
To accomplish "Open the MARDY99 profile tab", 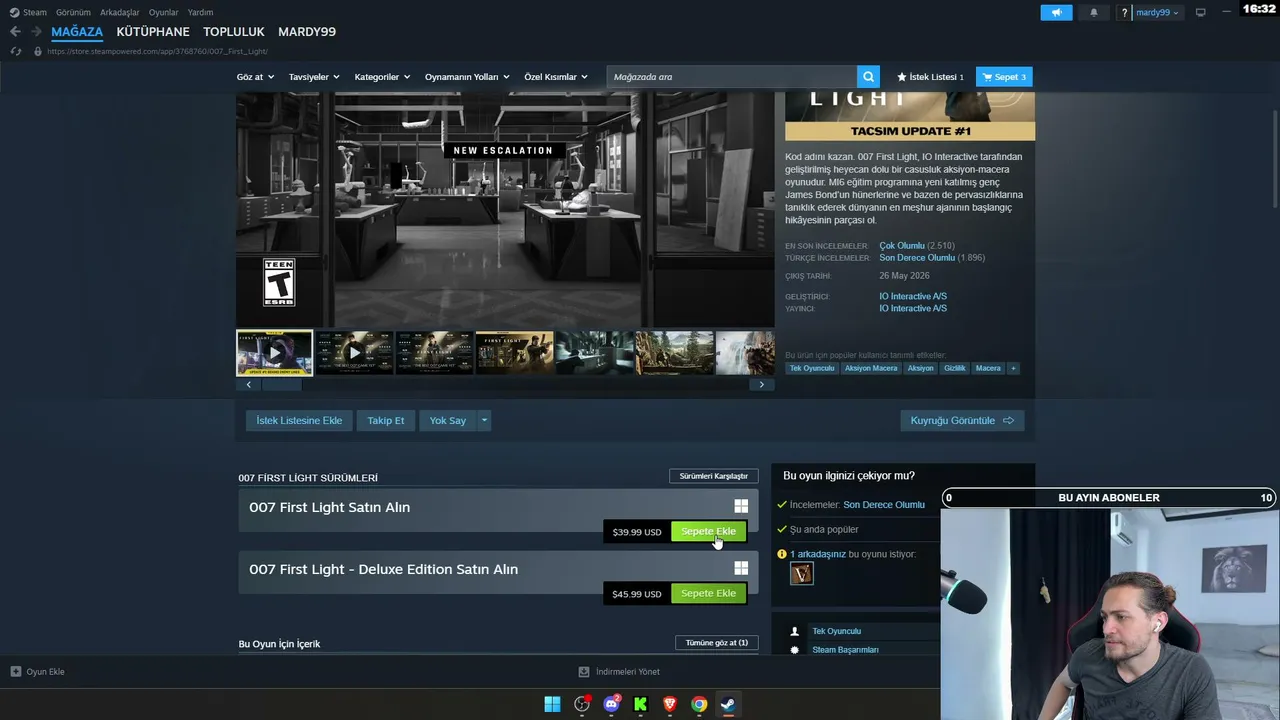I will point(307,32).
